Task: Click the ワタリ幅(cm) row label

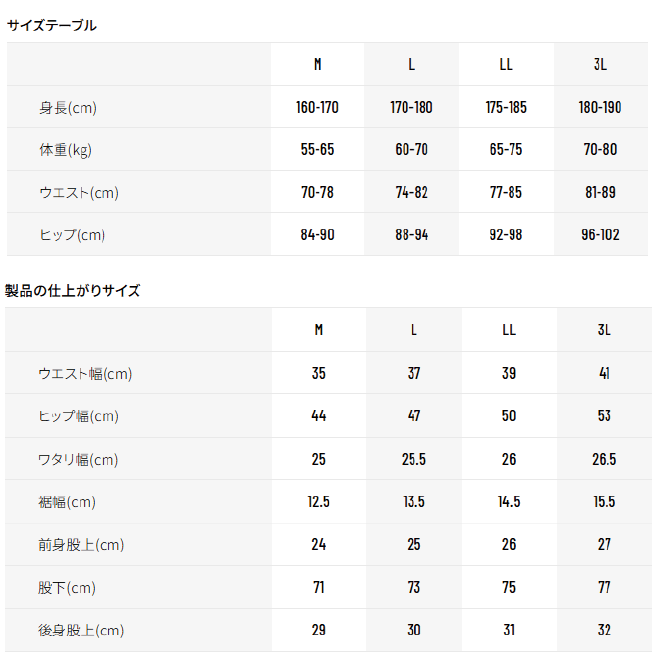Action: pyautogui.click(x=78, y=460)
